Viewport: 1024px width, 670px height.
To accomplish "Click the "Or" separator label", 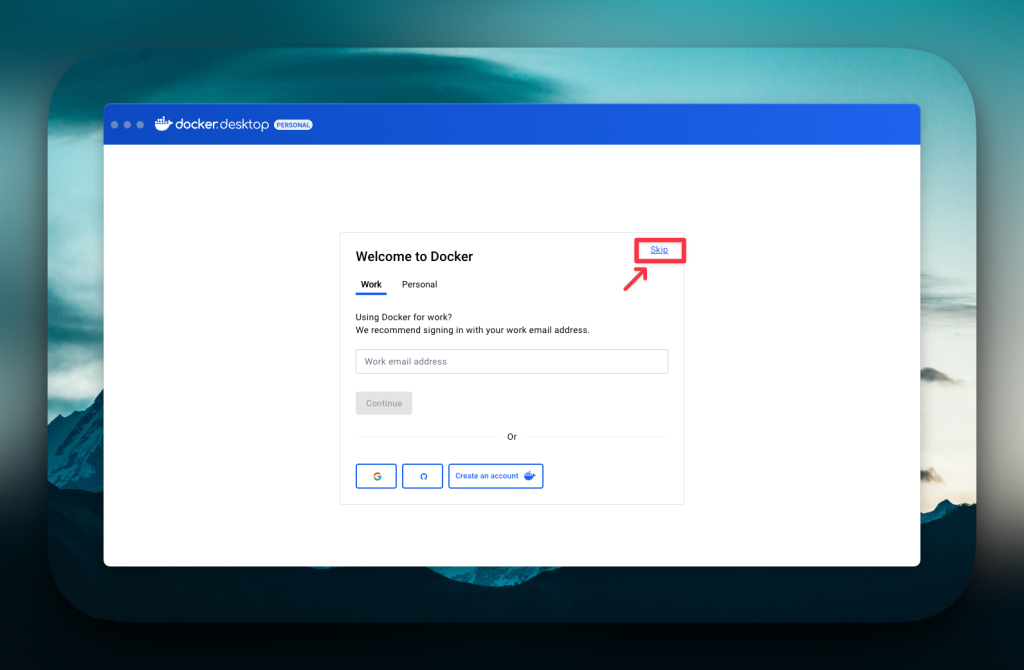I will [512, 437].
